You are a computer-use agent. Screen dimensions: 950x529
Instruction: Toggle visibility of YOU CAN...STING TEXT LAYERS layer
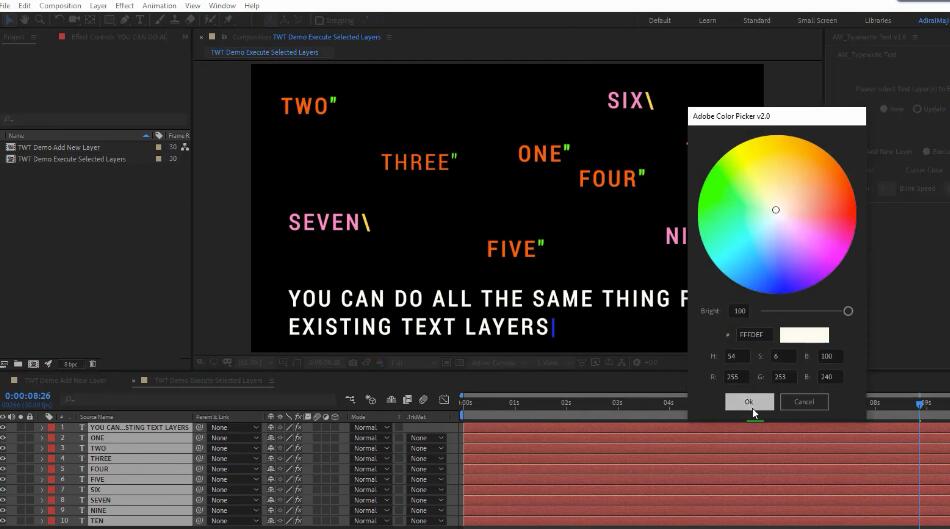(4, 427)
